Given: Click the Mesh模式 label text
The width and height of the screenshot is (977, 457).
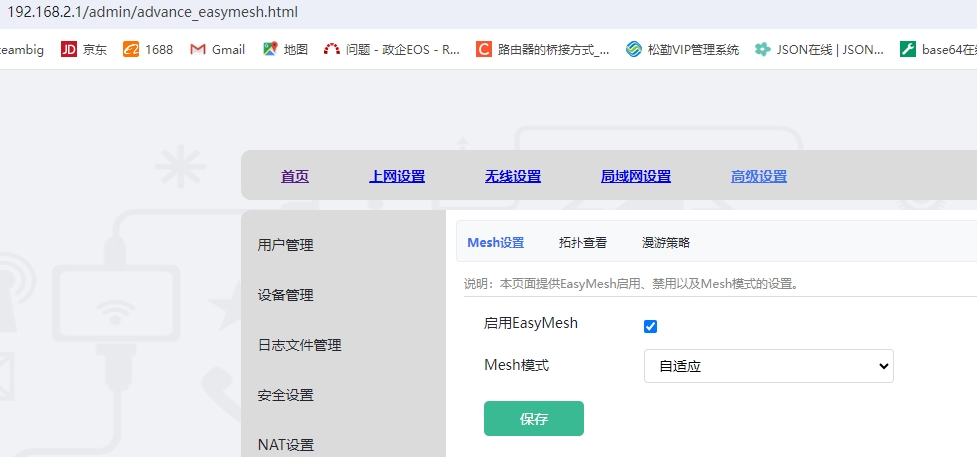Looking at the screenshot, I should (x=517, y=365).
